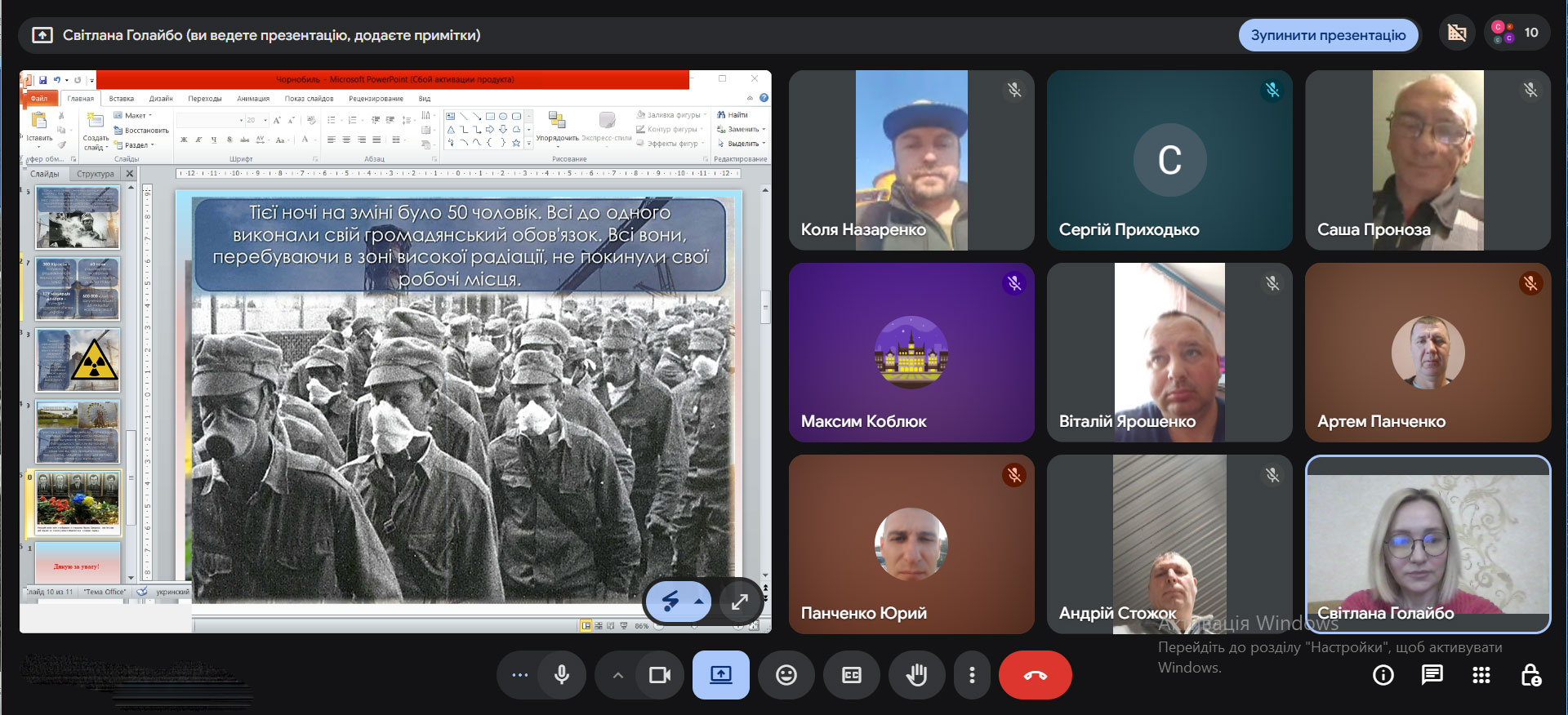Select the oval shape in the shapes gallery
This screenshot has height=715, width=1568.
click(x=503, y=116)
